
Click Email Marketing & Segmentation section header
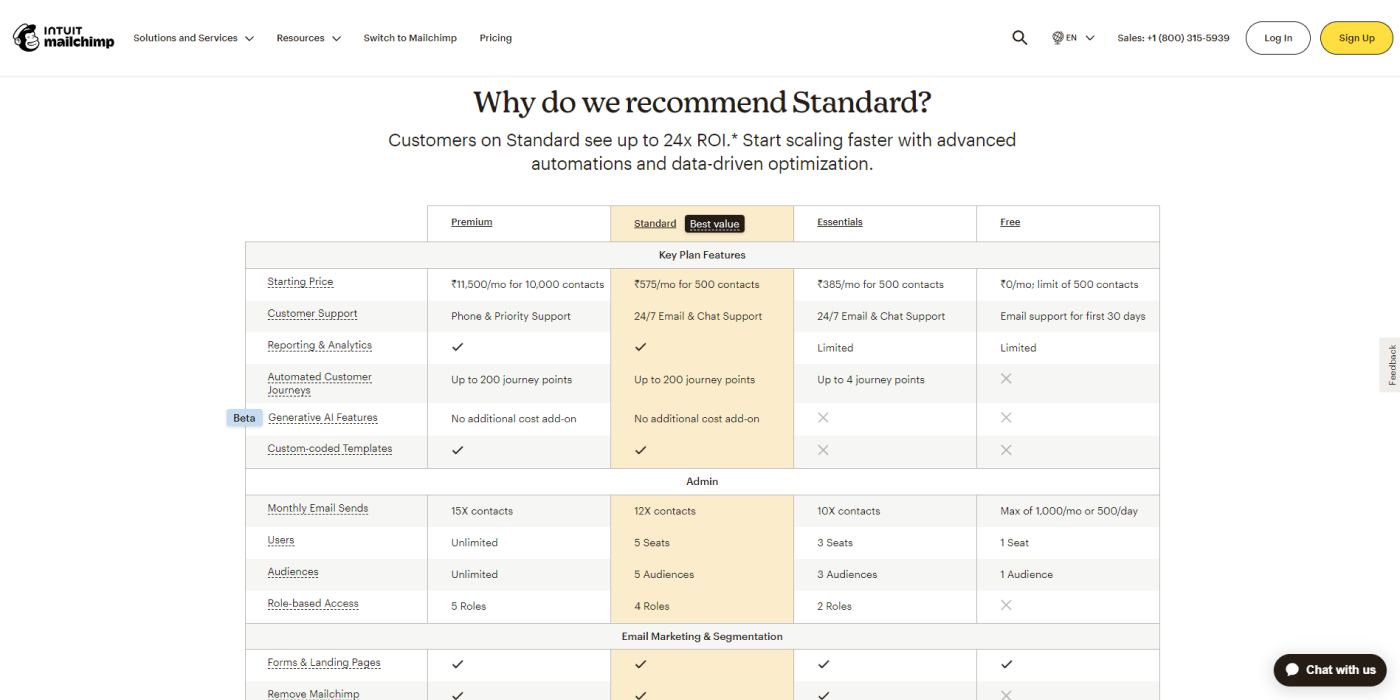tap(702, 637)
